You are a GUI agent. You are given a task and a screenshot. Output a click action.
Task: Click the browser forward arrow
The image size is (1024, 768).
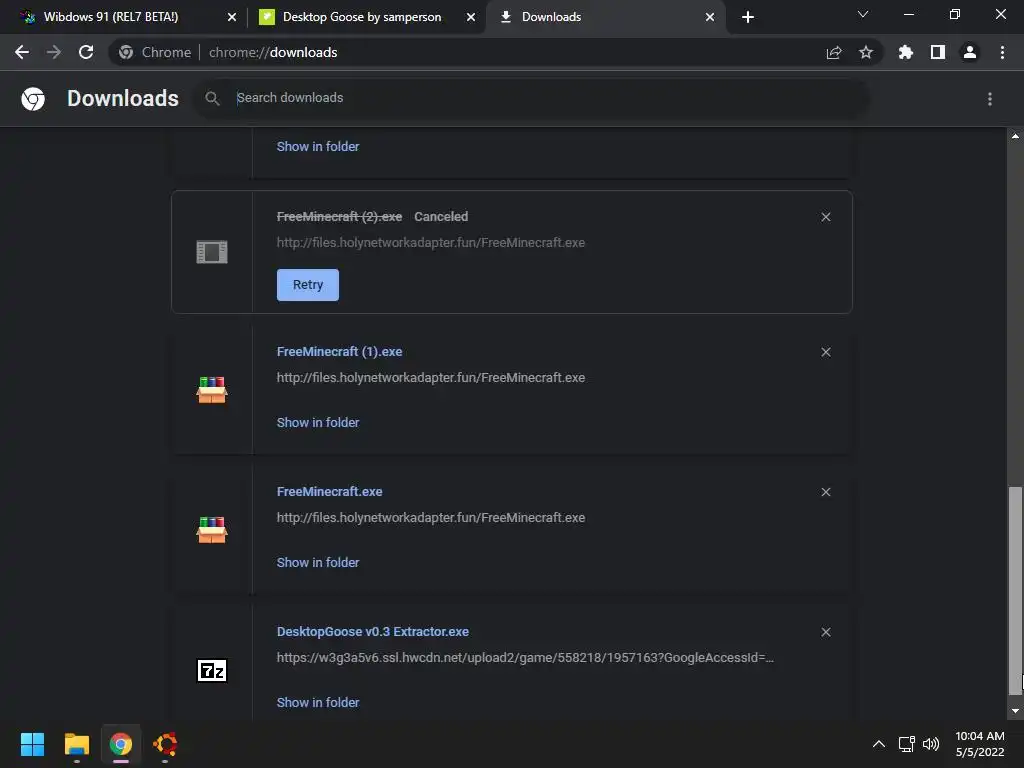coord(54,52)
